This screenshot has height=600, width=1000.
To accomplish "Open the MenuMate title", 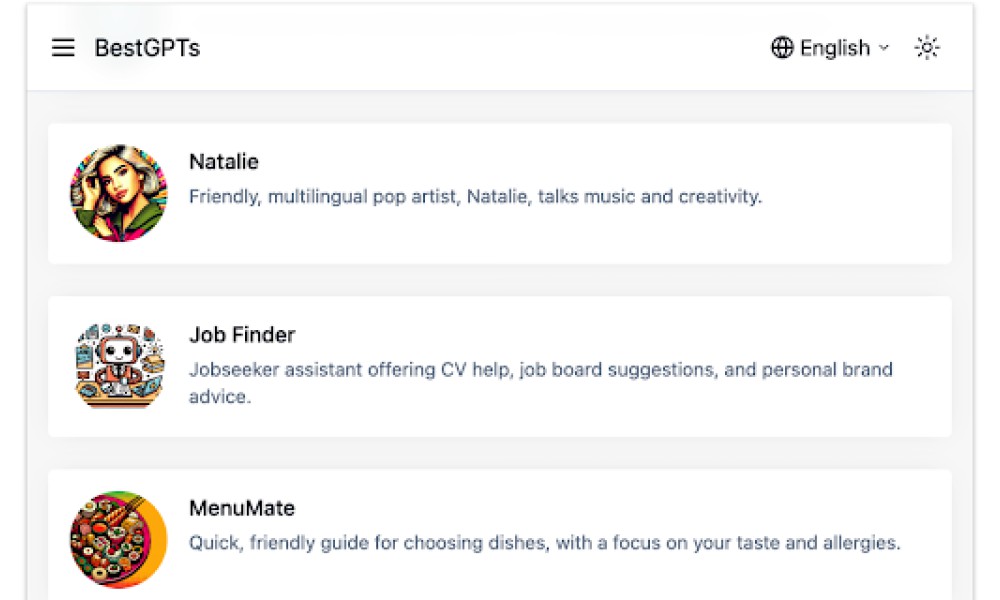I will [x=242, y=508].
